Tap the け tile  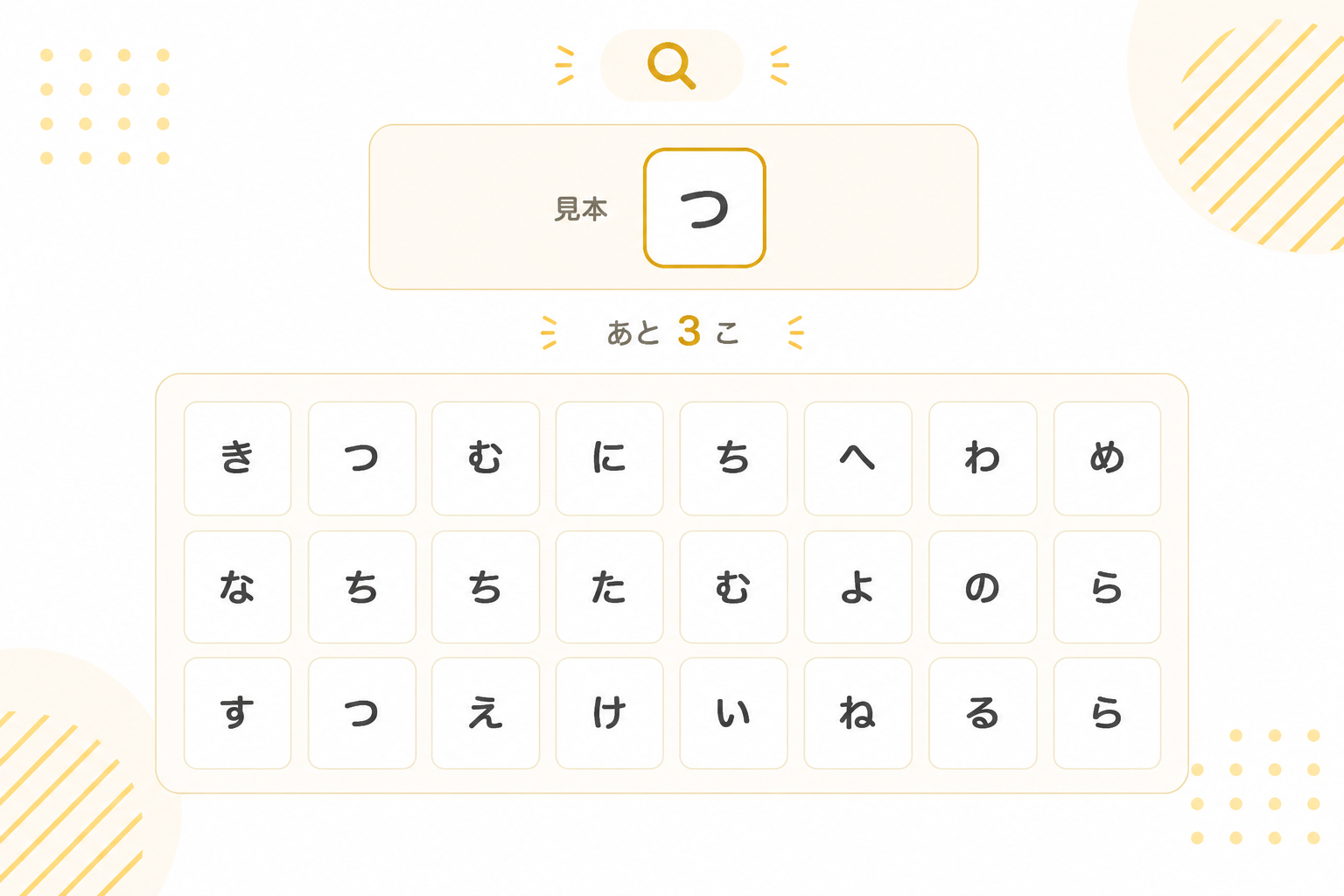(x=609, y=713)
